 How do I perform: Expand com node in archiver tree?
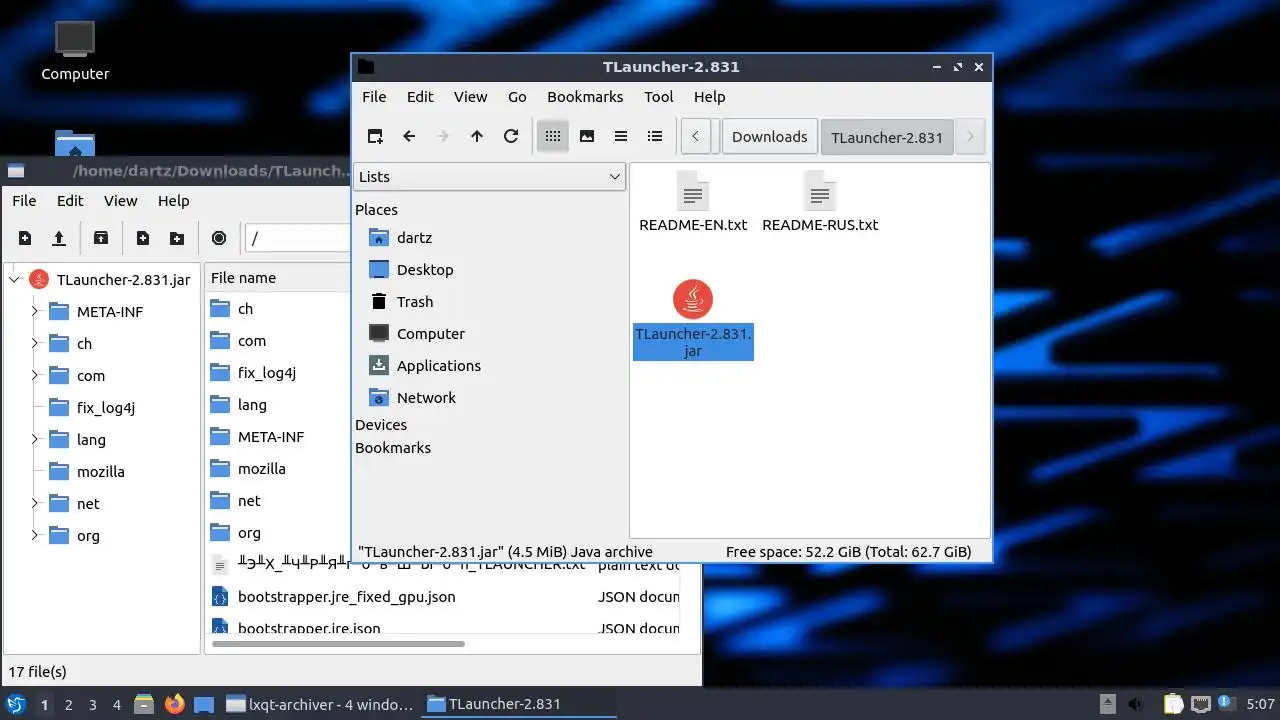[x=34, y=376]
